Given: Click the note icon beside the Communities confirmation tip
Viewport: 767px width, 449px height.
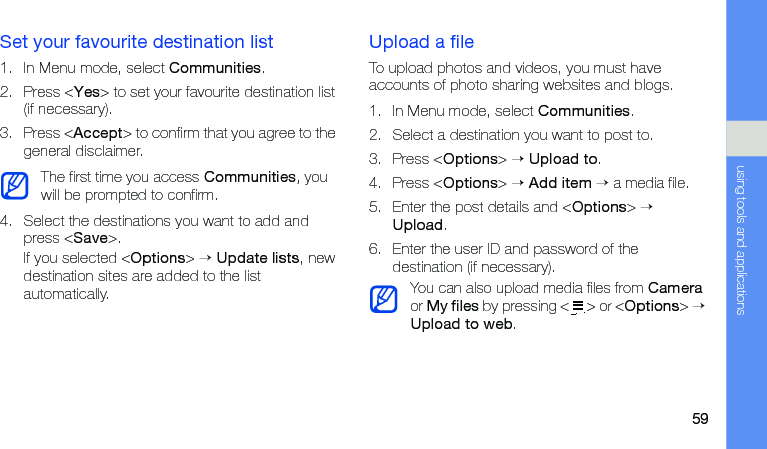Looking at the screenshot, I should coord(14,186).
